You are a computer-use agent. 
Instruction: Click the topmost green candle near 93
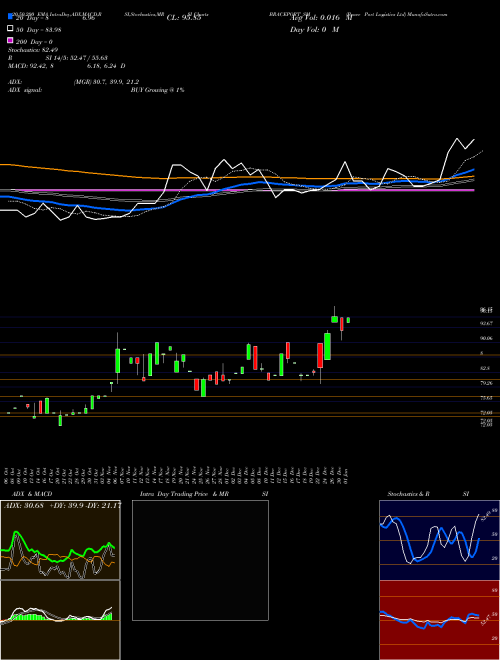335,319
